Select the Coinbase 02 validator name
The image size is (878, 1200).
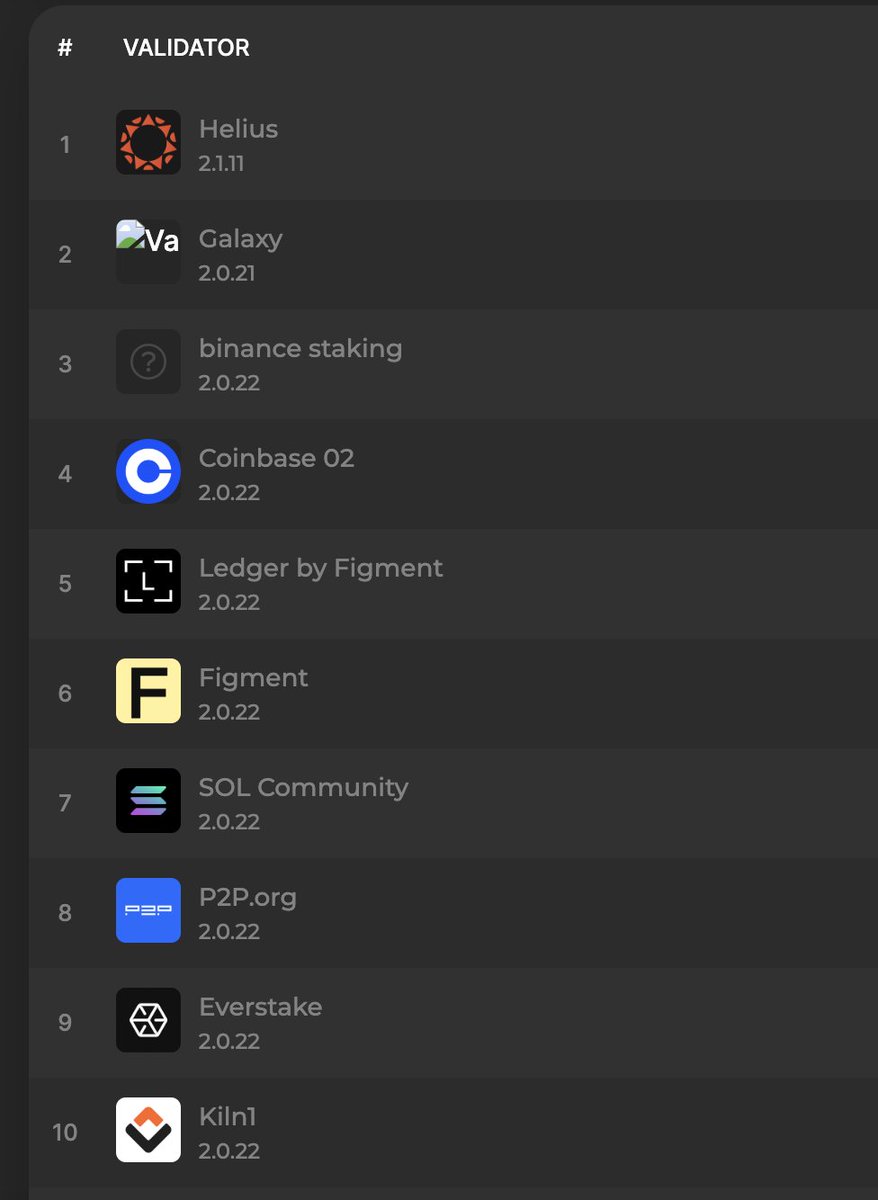tap(276, 458)
